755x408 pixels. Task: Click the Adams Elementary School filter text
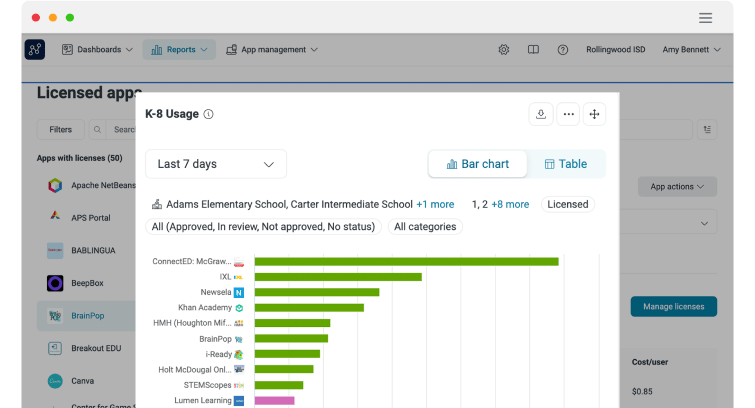click(x=227, y=204)
